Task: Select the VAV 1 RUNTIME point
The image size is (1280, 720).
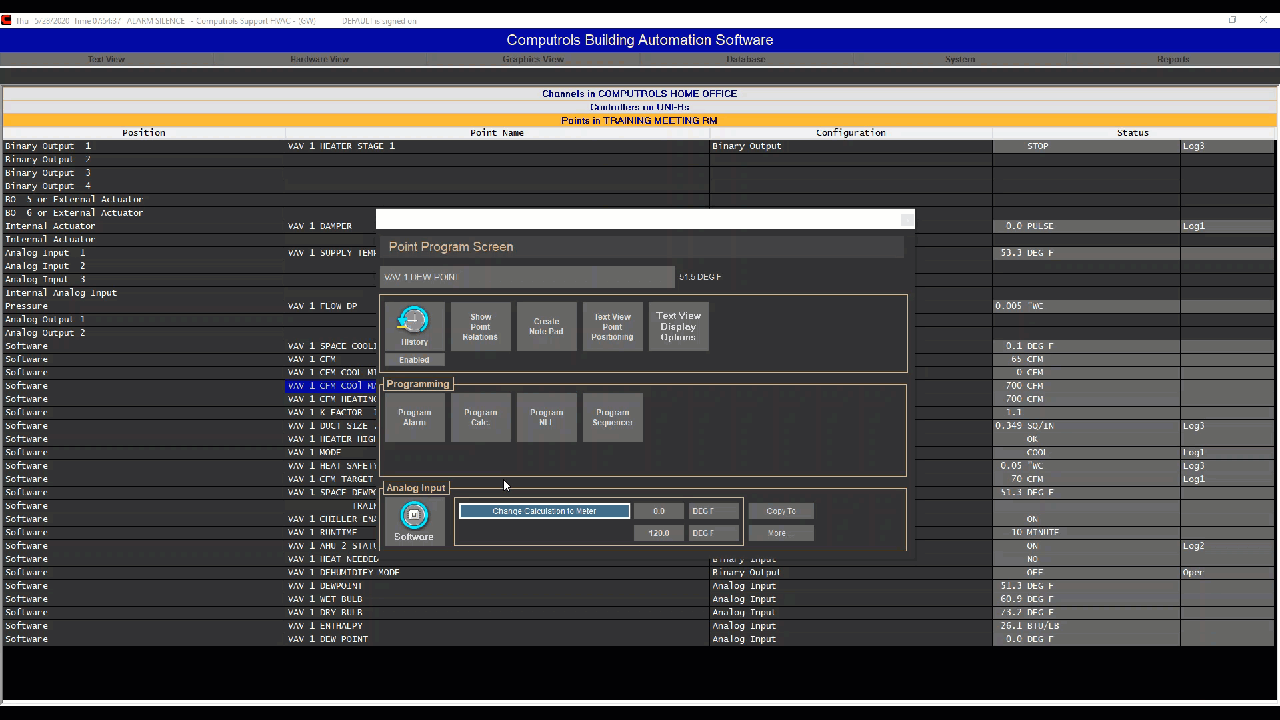Action: point(322,532)
